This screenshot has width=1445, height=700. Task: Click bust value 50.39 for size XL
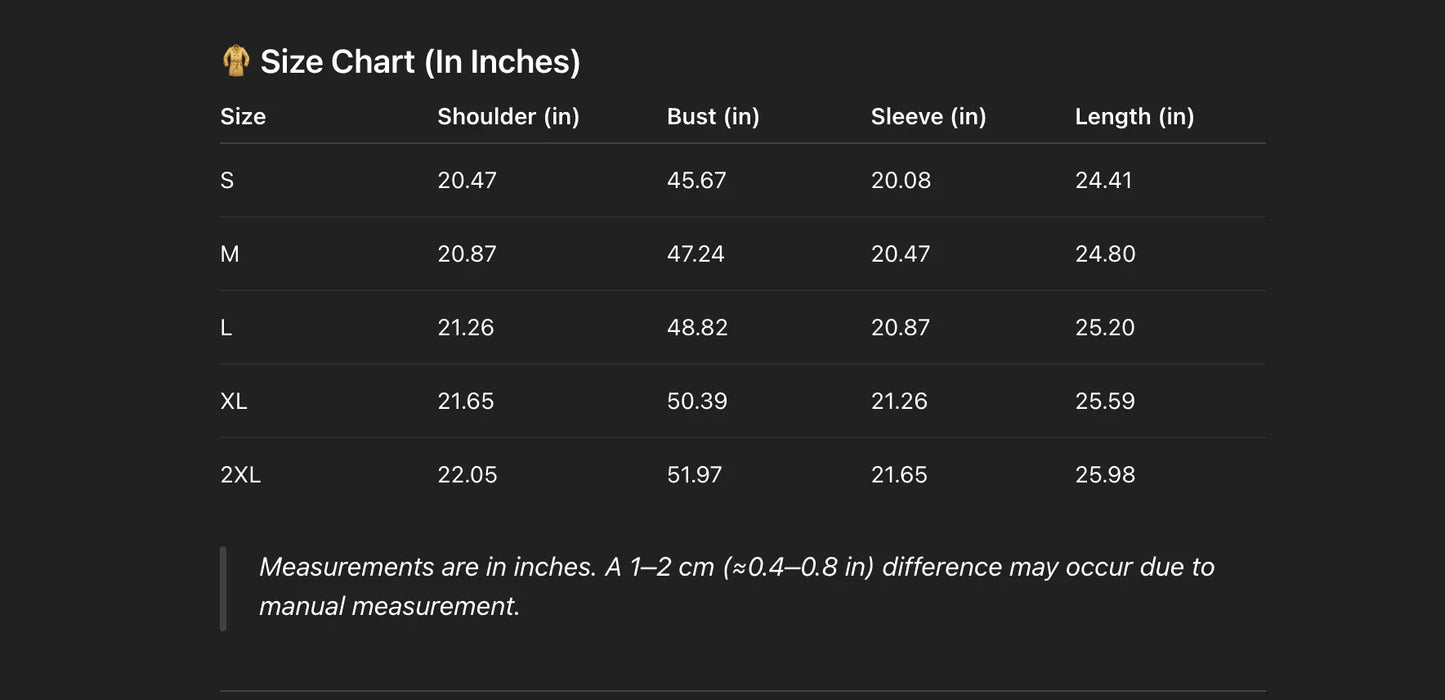697,402
